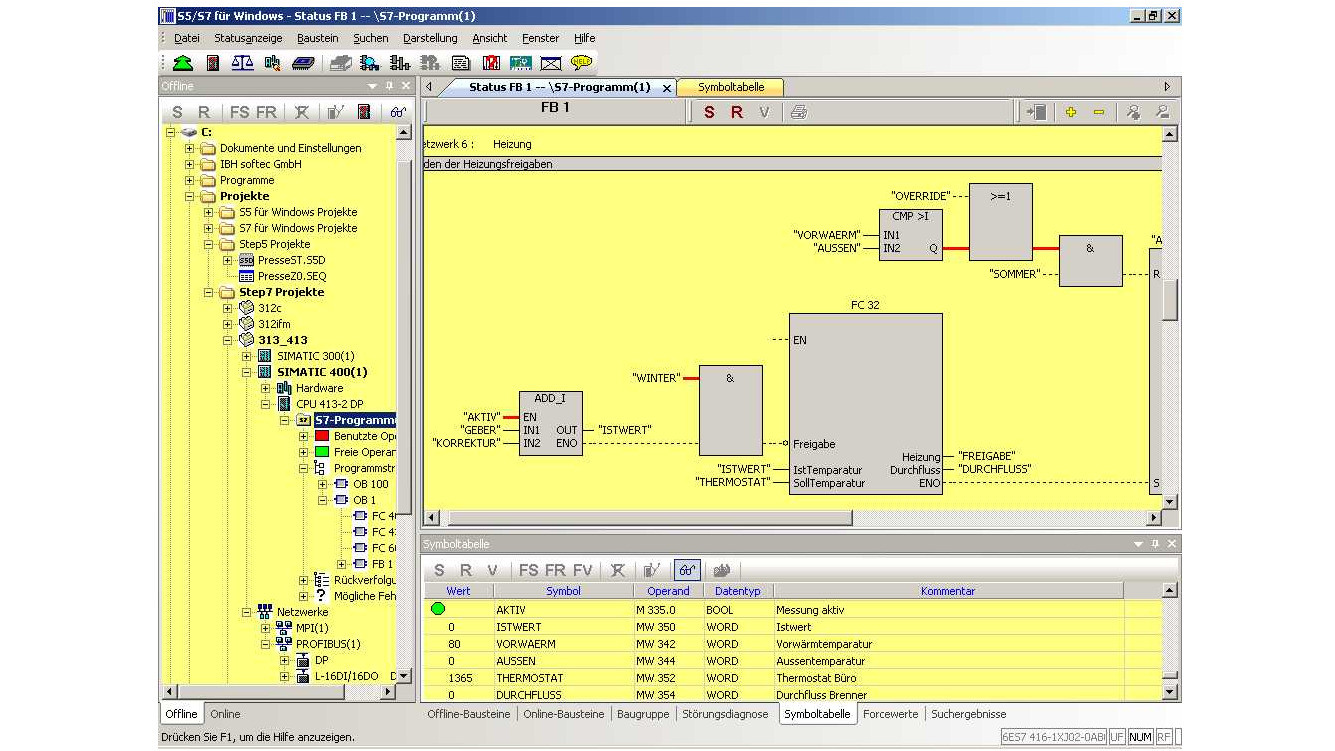This screenshot has width=1335, height=751.
Task: Click the green upload arrow toolbar icon
Action: [181, 61]
